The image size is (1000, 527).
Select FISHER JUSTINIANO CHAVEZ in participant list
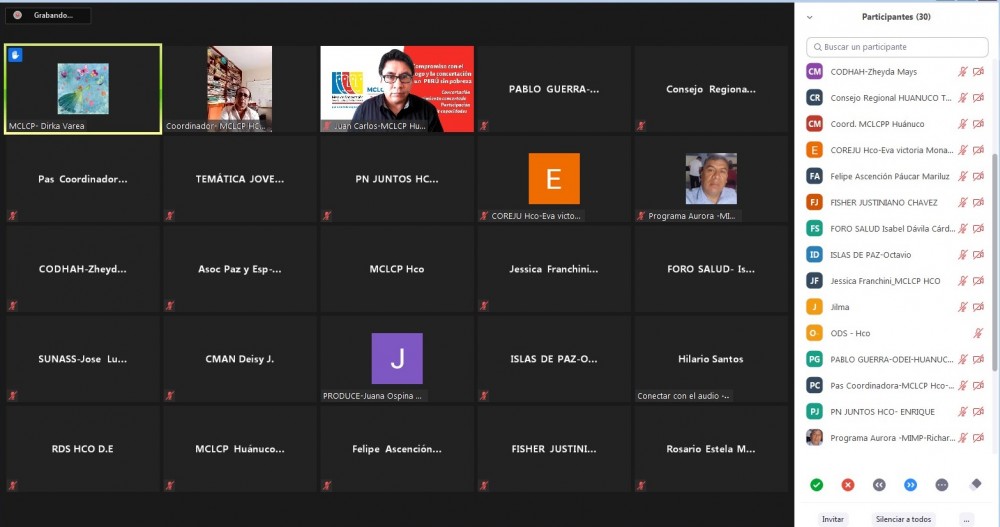pyautogui.click(x=883, y=203)
